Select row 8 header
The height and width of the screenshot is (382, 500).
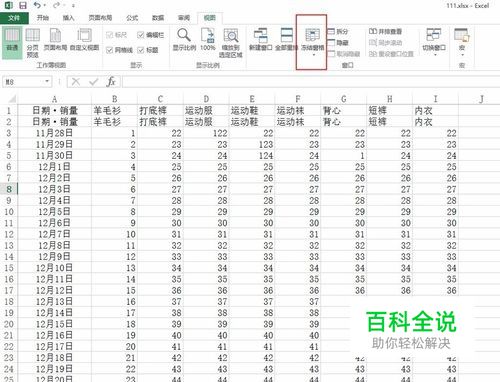9,189
